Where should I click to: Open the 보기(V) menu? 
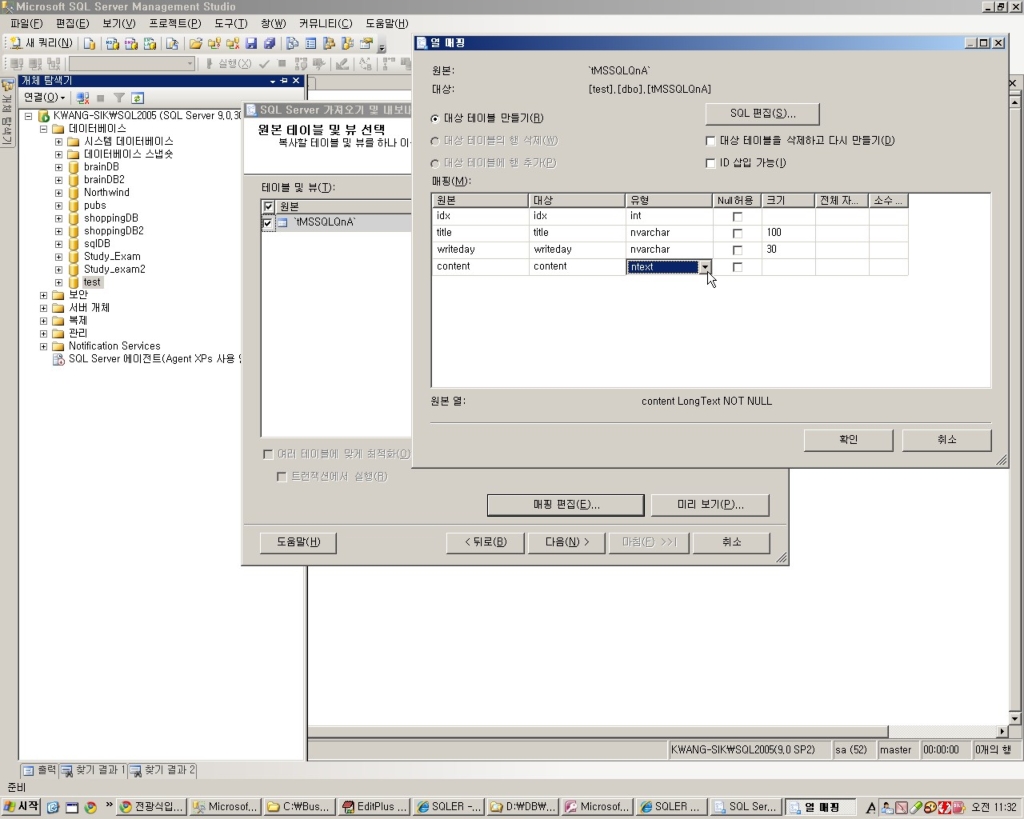[x=118, y=24]
